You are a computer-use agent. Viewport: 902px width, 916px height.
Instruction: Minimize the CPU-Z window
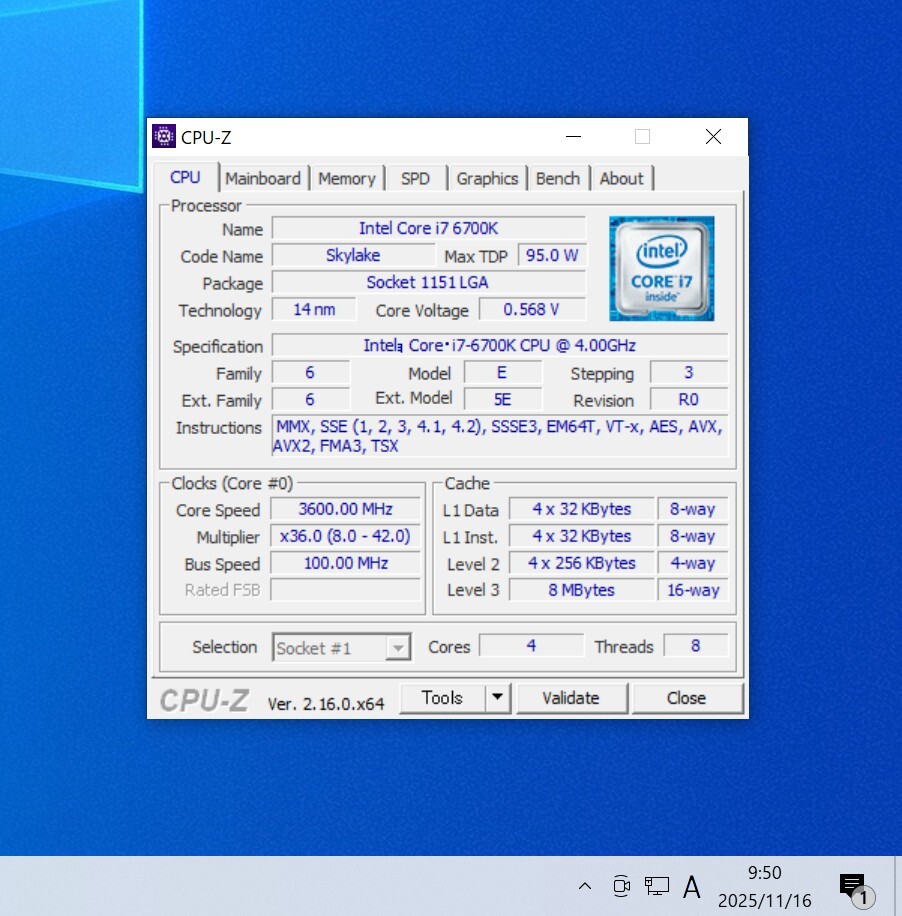tap(573, 137)
